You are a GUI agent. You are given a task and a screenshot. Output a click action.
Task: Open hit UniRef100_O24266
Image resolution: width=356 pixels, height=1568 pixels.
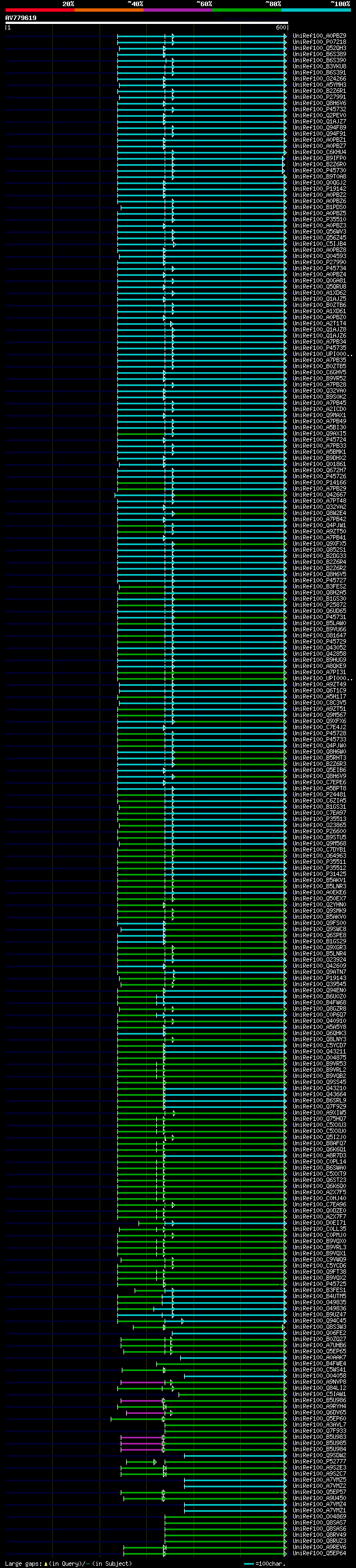pyautogui.click(x=319, y=78)
